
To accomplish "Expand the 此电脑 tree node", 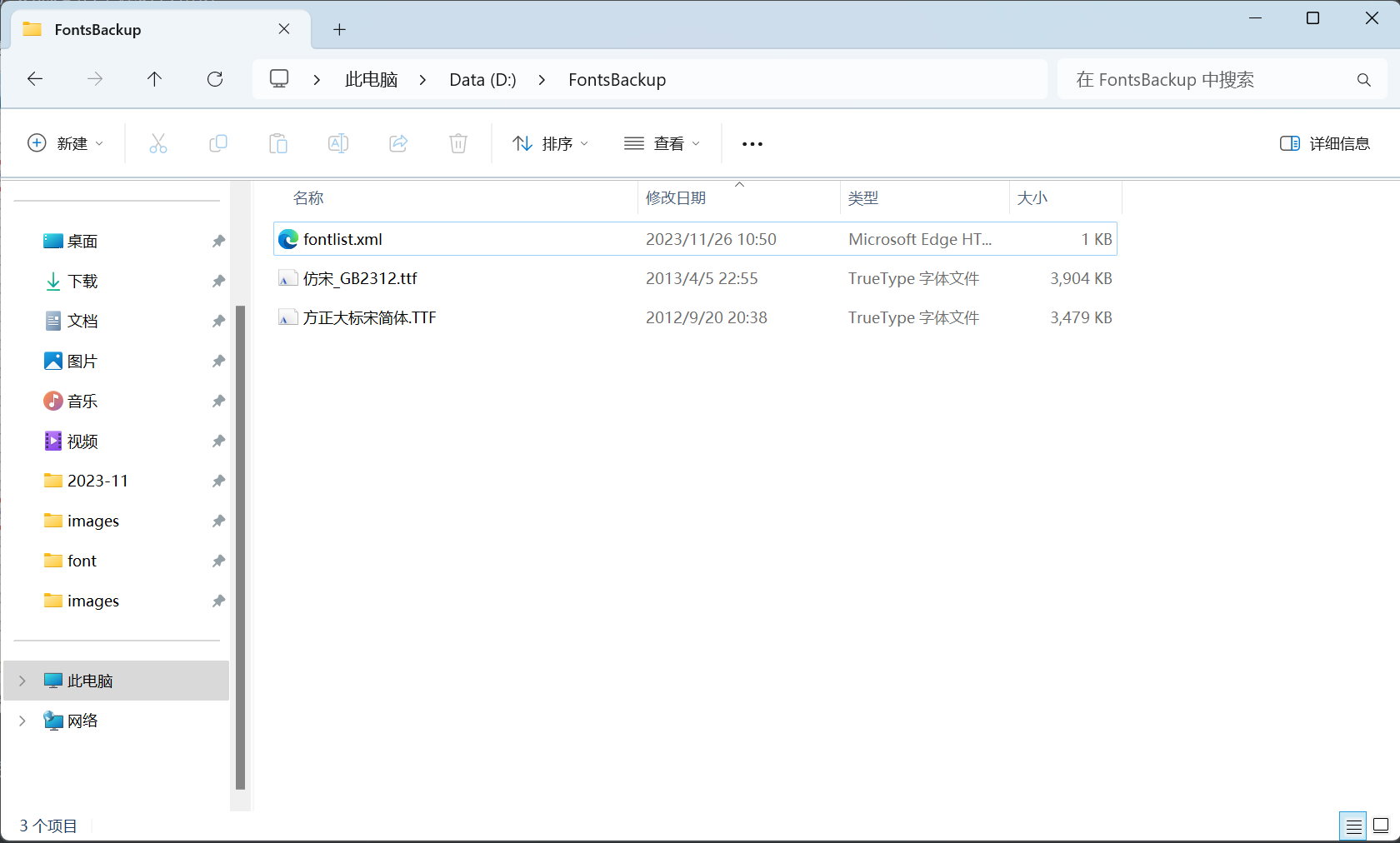I will click(22, 681).
